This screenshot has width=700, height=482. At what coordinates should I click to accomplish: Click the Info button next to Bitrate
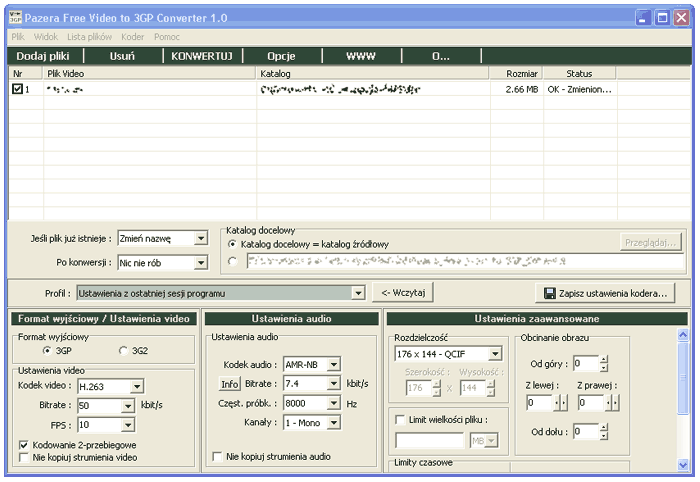click(230, 383)
